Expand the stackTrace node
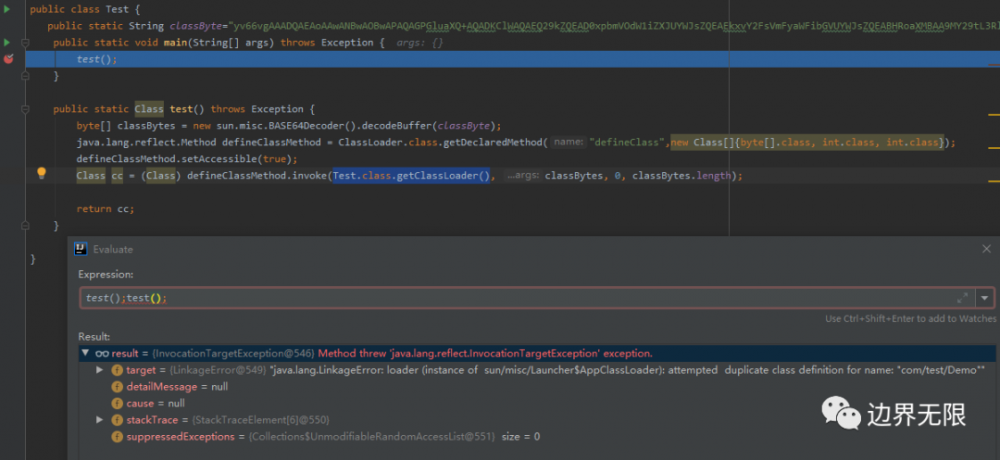Viewport: 1000px width, 460px height. point(99,420)
